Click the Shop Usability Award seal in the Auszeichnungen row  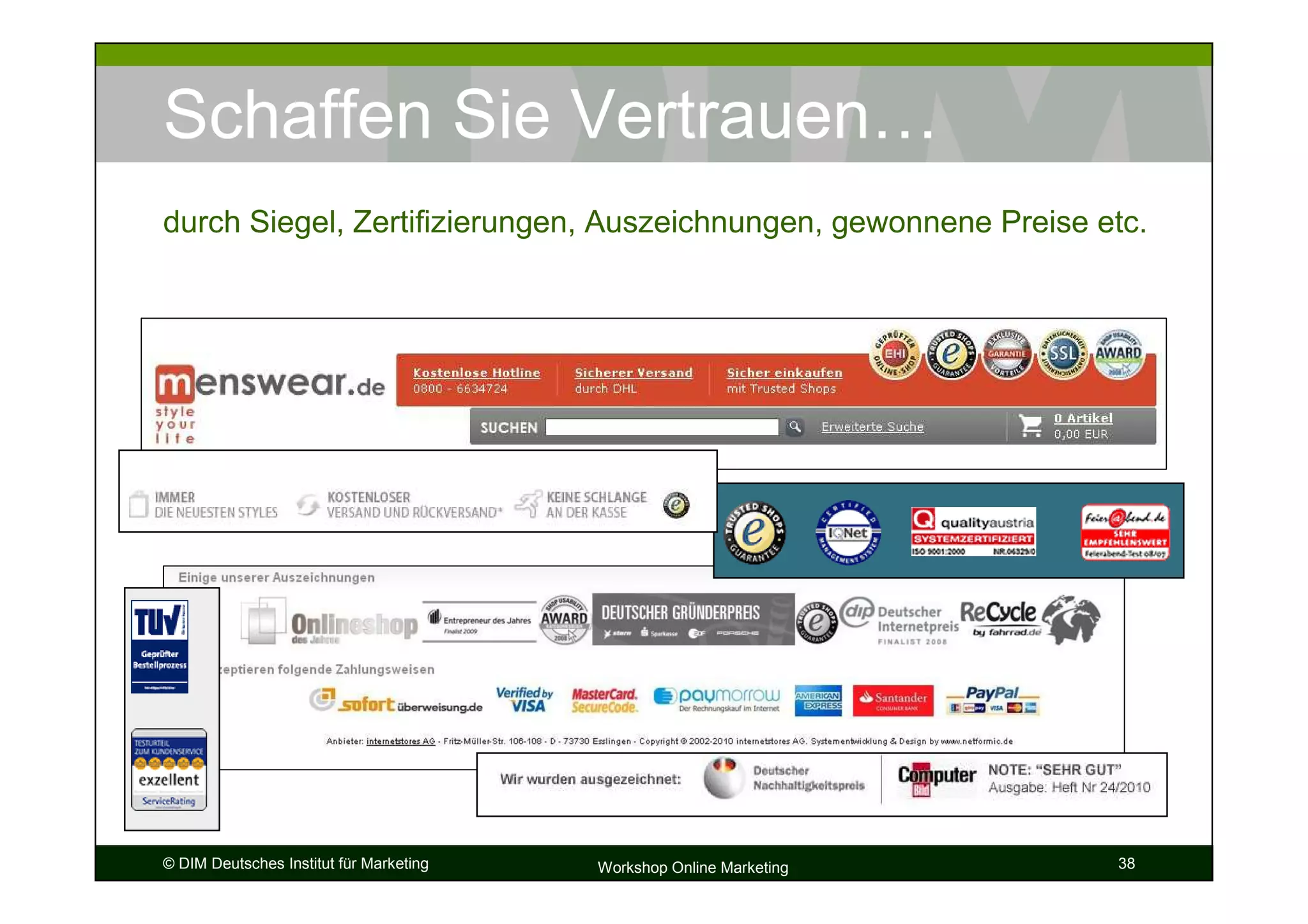[564, 620]
